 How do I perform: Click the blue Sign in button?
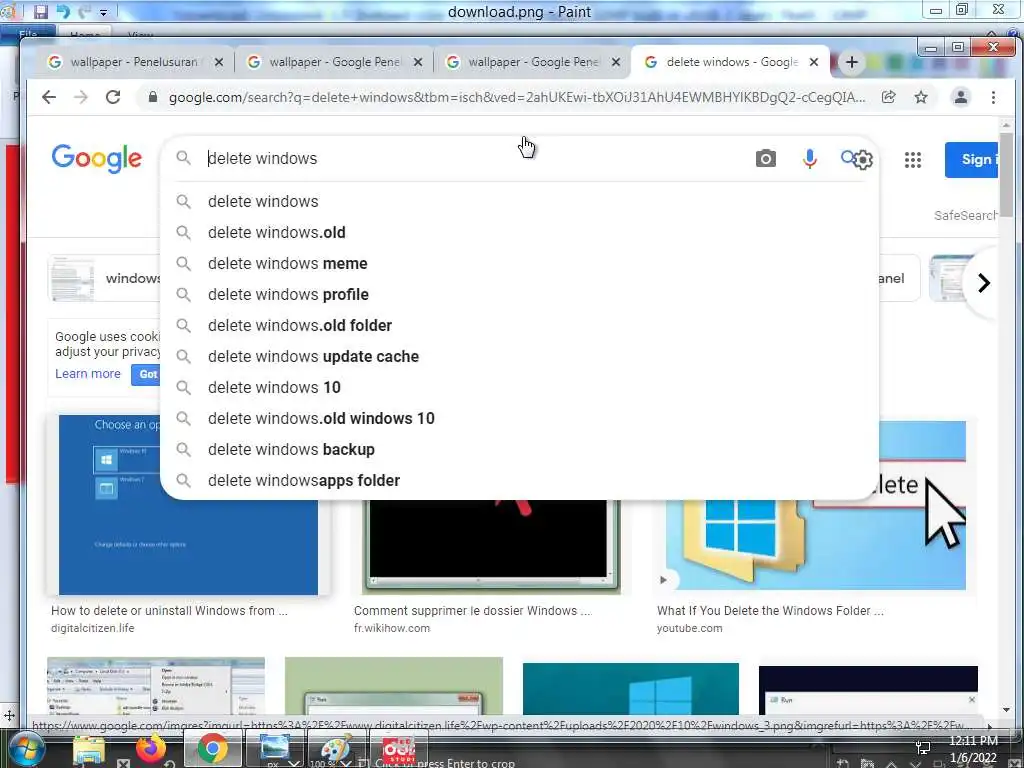[971, 159]
